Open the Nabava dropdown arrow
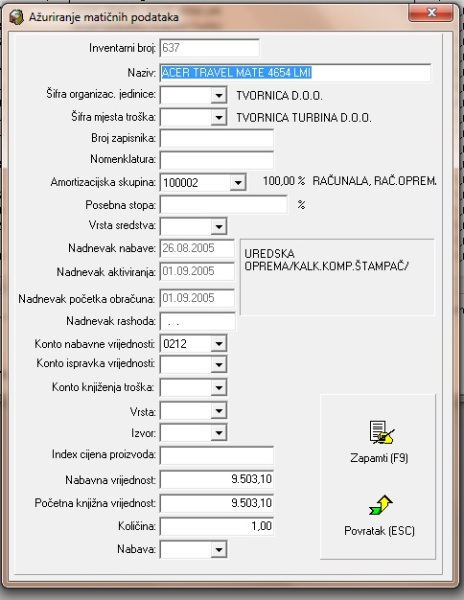 [x=219, y=550]
